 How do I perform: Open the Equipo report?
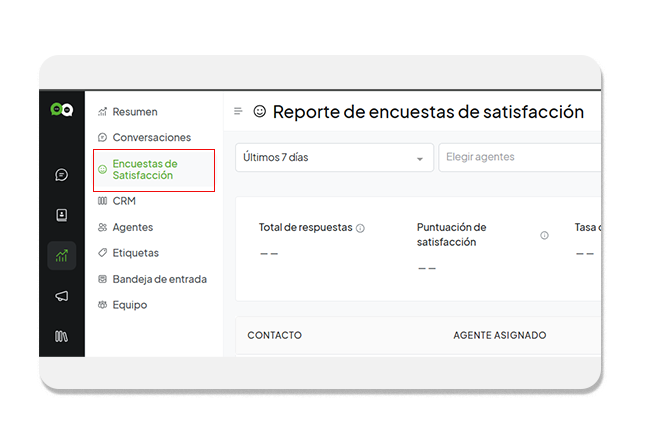[x=122, y=305]
